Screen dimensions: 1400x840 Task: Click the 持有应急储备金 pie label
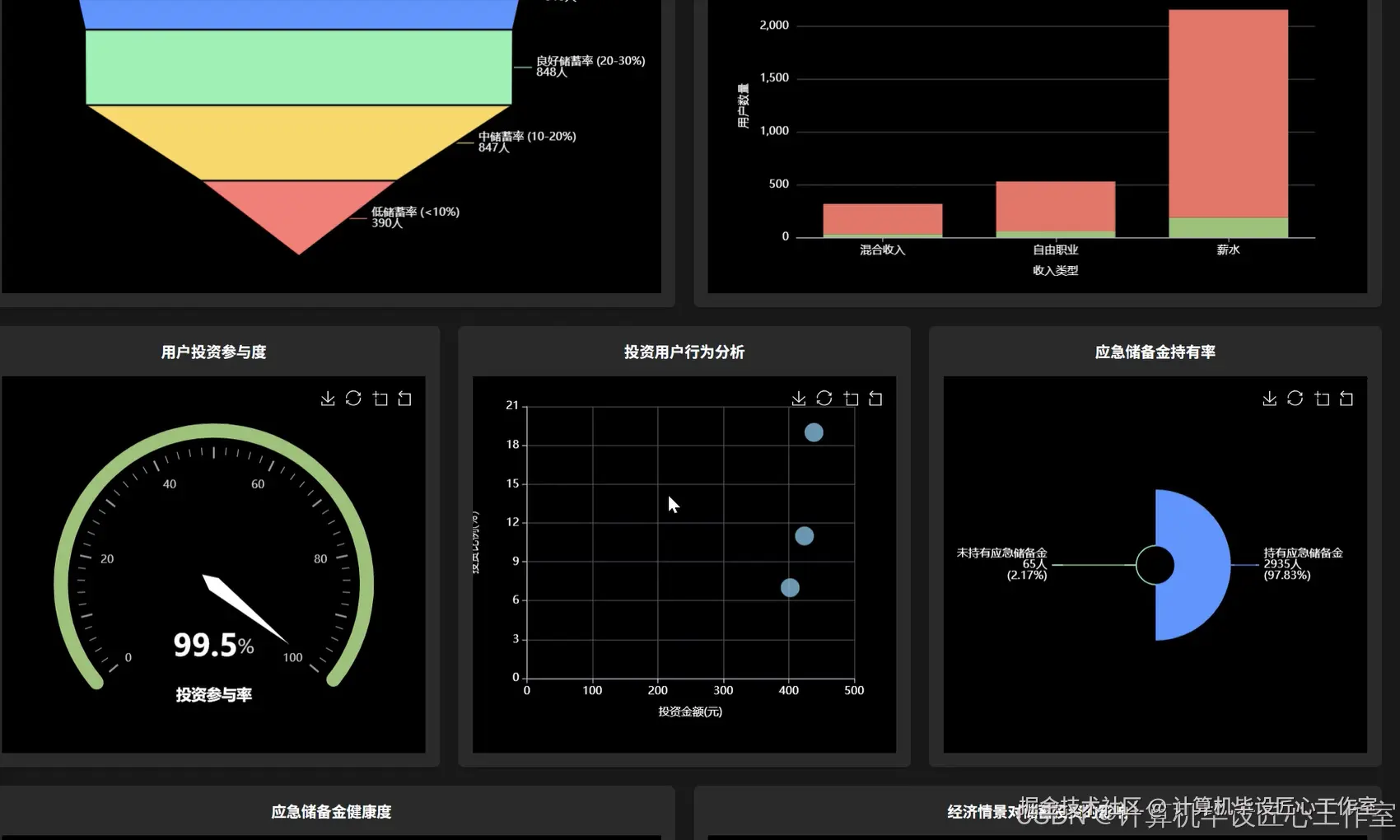coord(1304,564)
